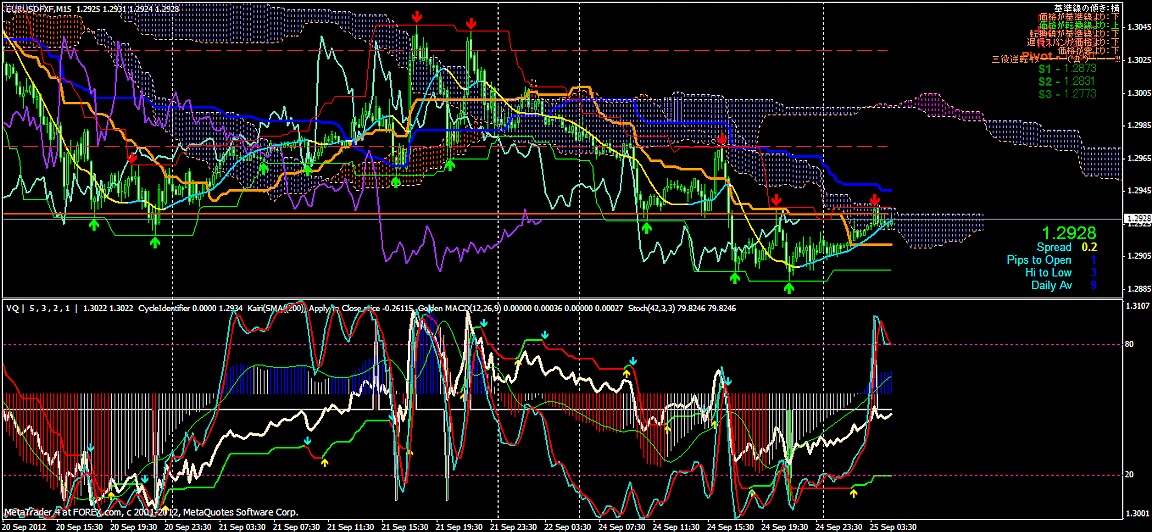The height and width of the screenshot is (532, 1152).
Task: Select the Stoch(42,3,3) label text
Action: (653, 307)
